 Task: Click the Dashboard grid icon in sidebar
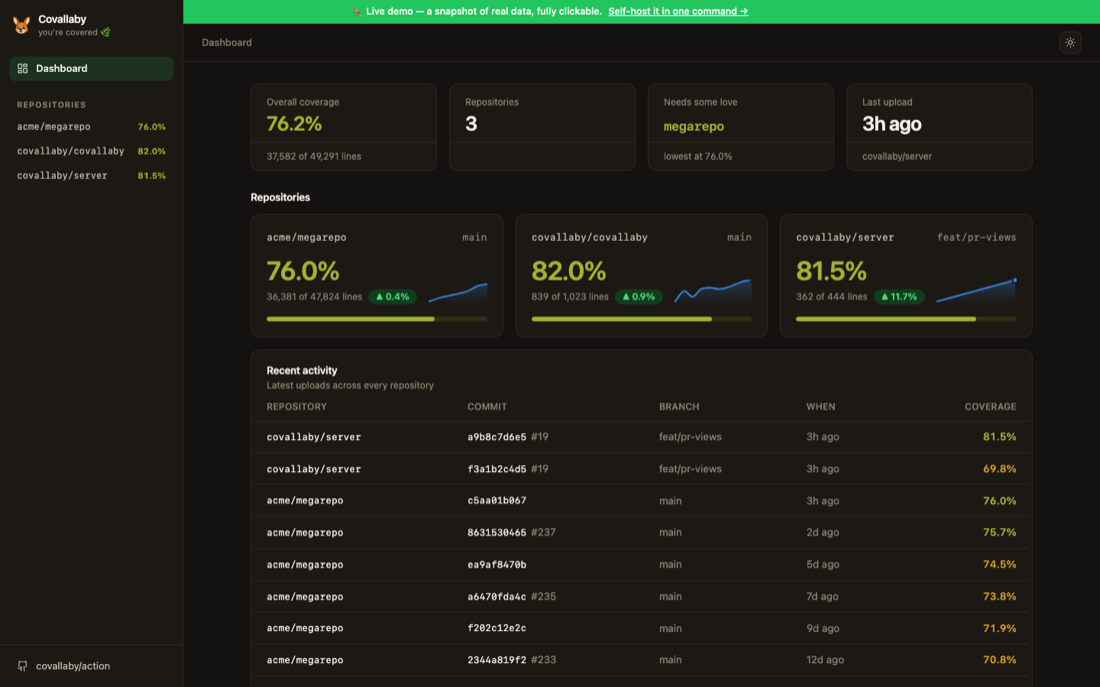tap(22, 69)
